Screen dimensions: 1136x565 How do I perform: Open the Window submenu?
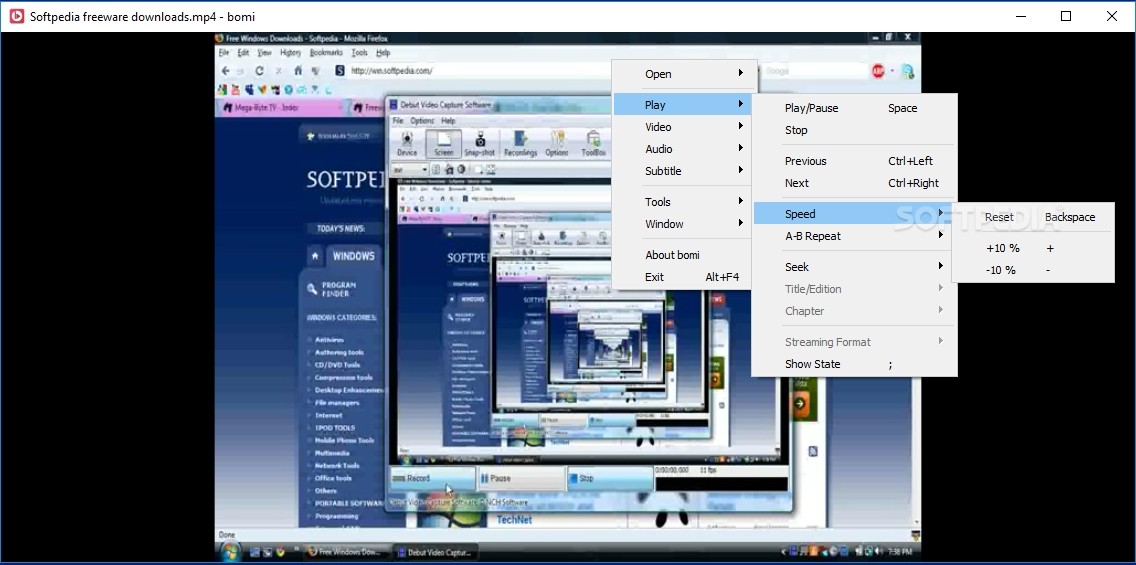pos(684,224)
